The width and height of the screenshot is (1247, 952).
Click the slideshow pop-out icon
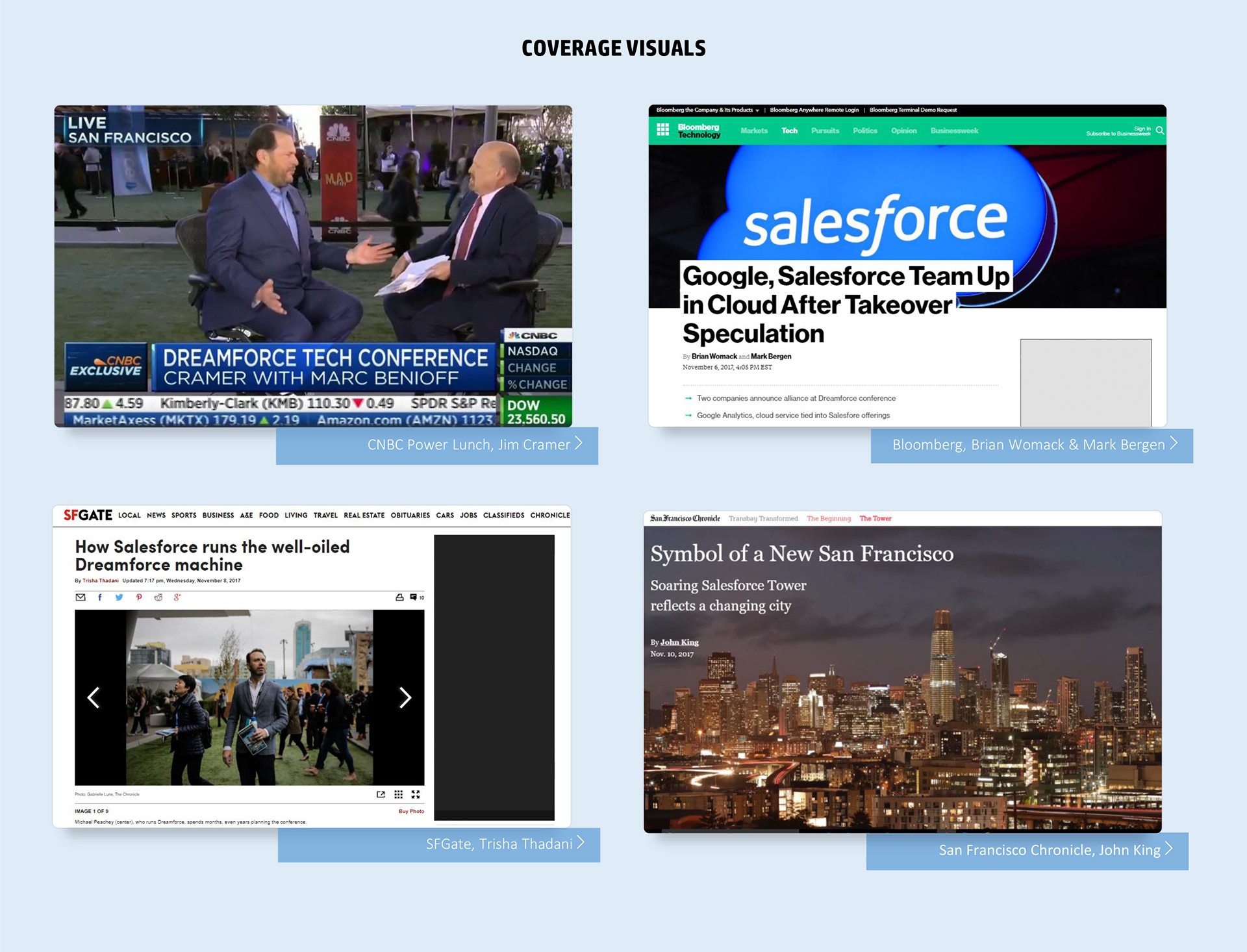coord(381,794)
